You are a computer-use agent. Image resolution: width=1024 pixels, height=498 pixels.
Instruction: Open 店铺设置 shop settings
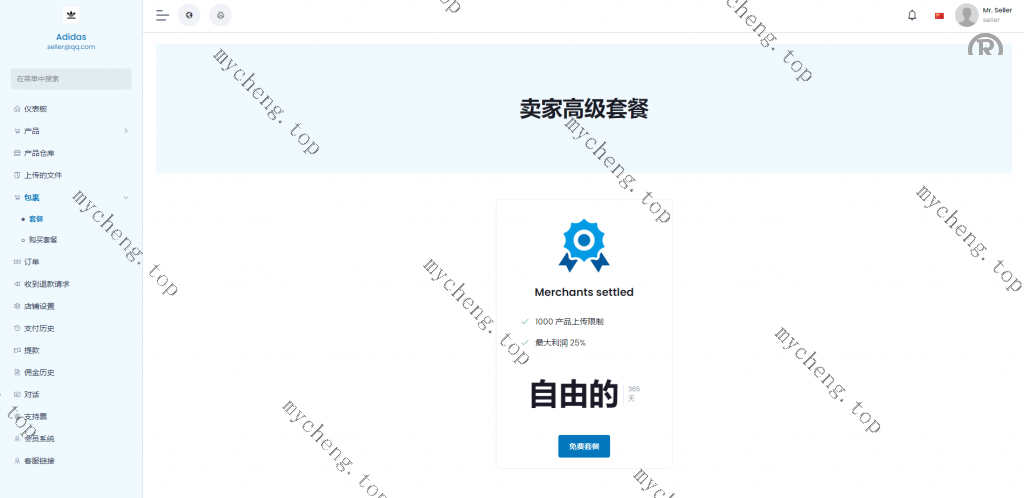coord(39,306)
